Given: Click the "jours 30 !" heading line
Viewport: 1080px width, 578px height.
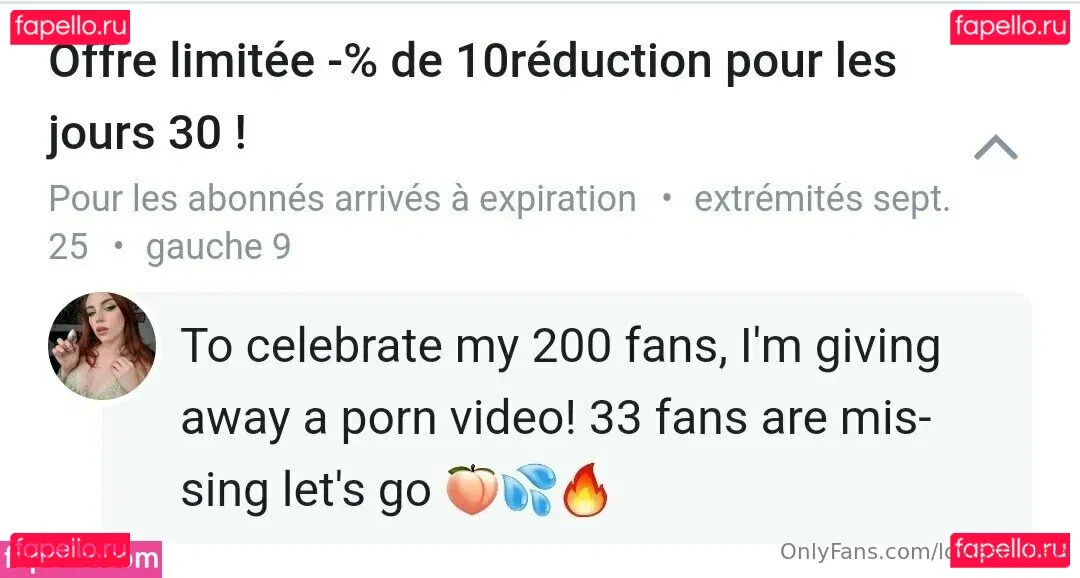Looking at the screenshot, I should pos(146,133).
